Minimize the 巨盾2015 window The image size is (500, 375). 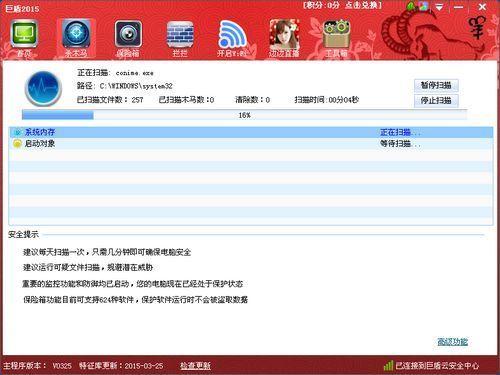pos(459,7)
